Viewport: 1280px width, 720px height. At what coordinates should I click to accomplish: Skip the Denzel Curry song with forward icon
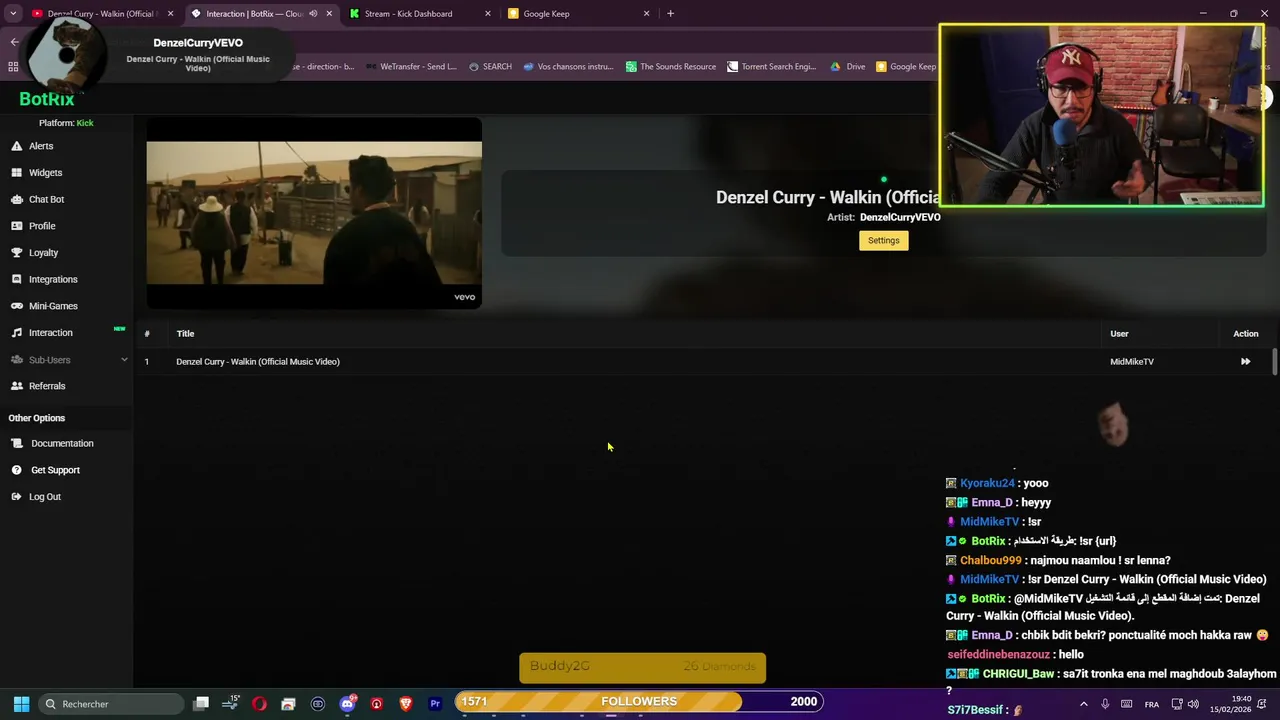tap(1245, 362)
